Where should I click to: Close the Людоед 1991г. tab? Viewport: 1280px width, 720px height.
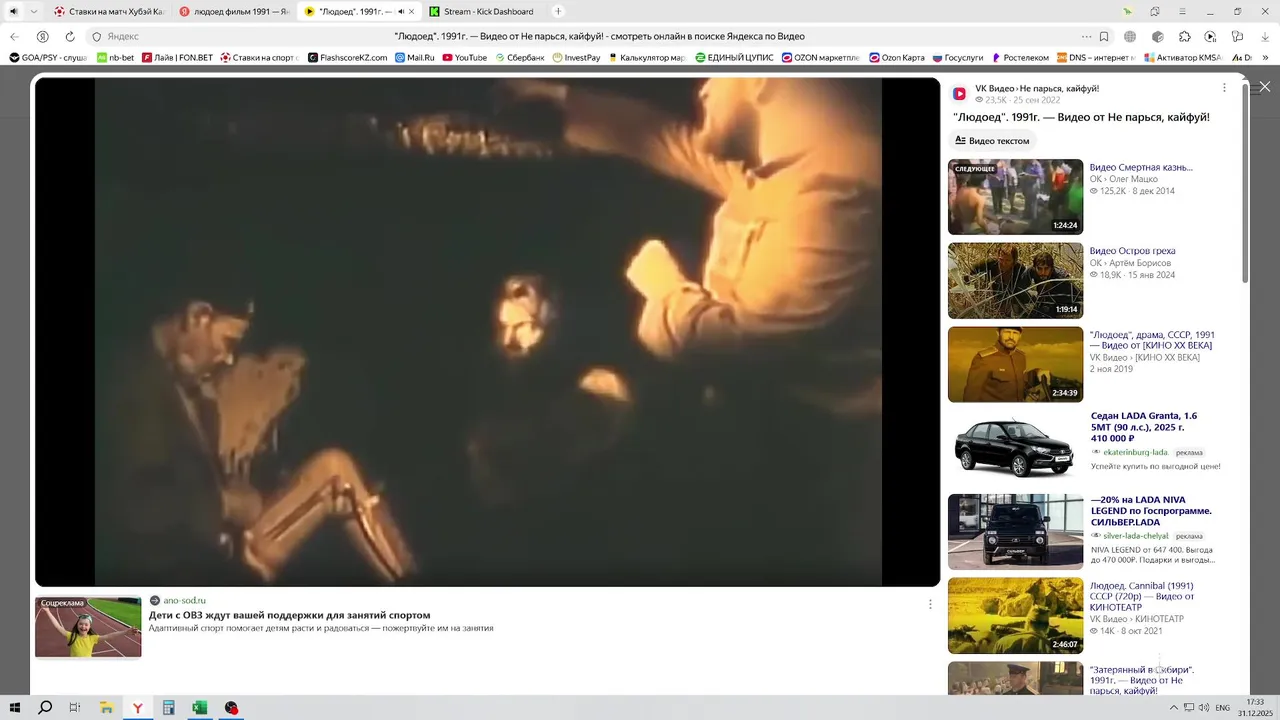411,12
